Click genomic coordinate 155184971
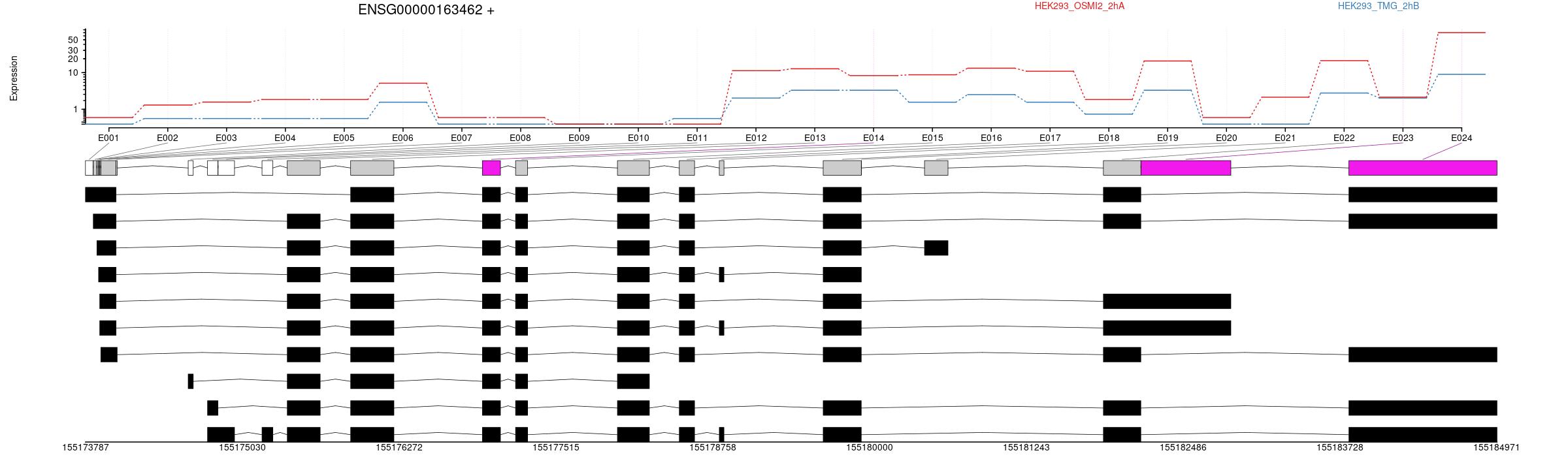The image size is (1568, 457). 1497,448
